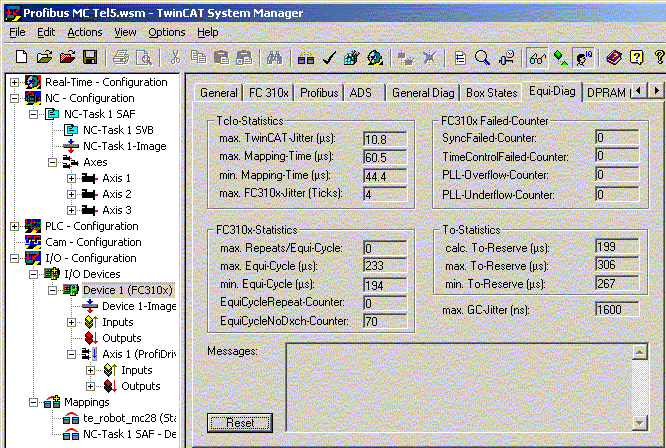Open the View menu
Image resolution: width=666 pixels, height=448 pixels.
(x=125, y=32)
